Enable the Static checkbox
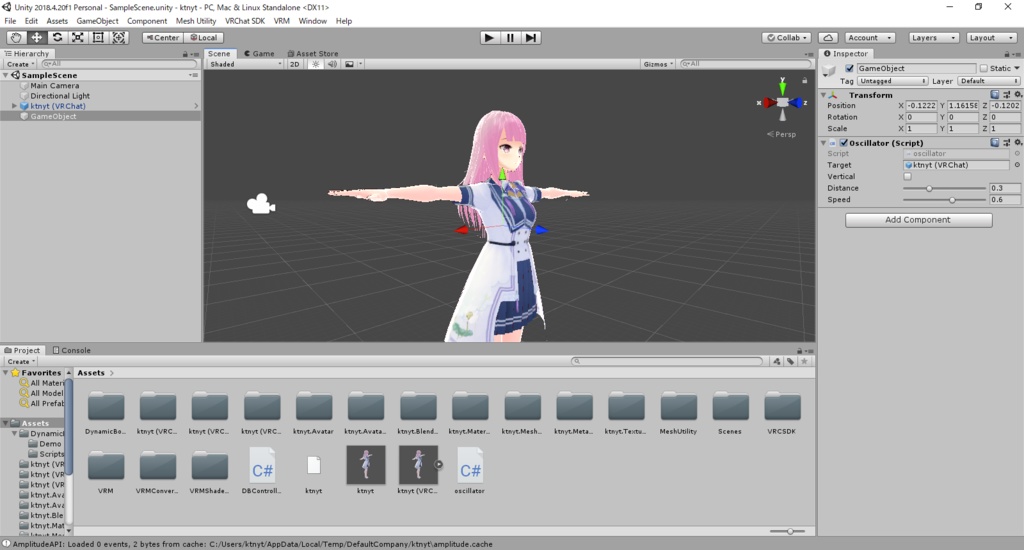Screen dimensions: 1024x550 pos(984,68)
